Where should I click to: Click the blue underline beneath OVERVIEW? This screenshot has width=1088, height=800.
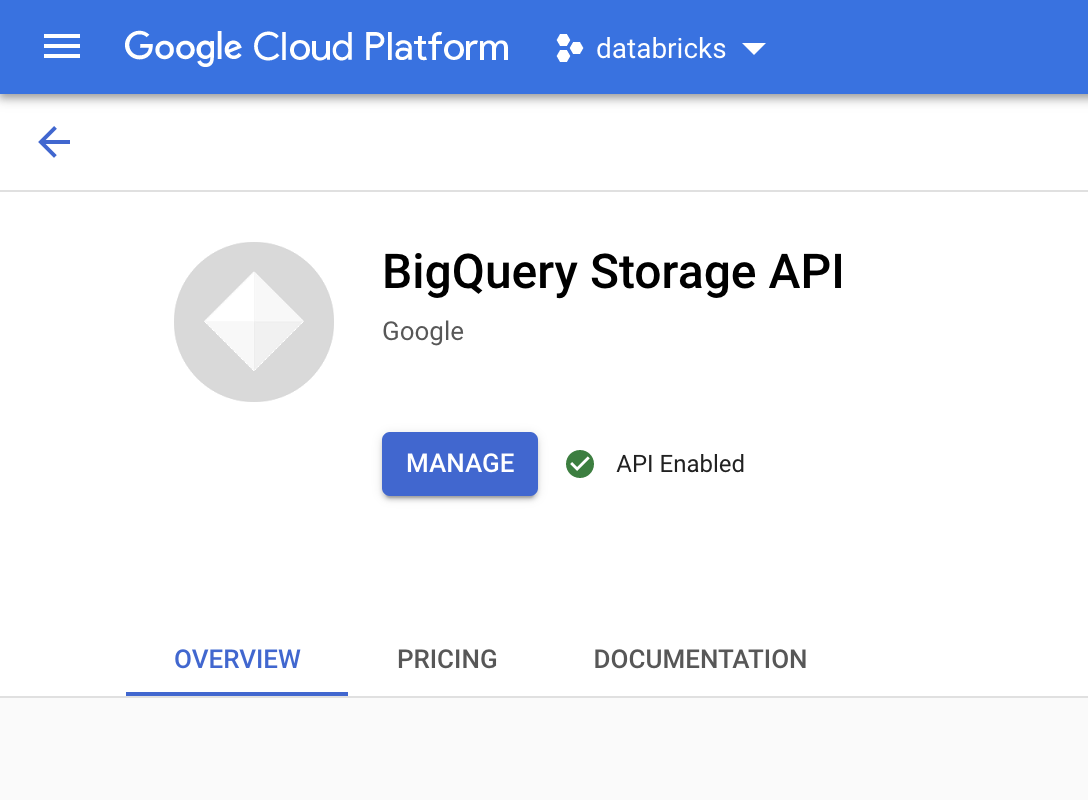[x=236, y=689]
